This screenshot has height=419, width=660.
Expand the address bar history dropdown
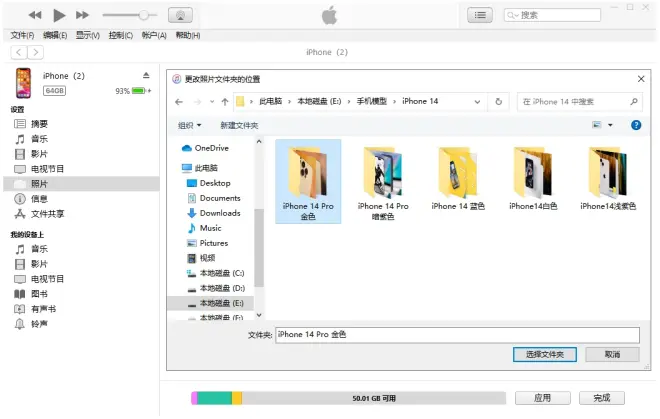(477, 102)
